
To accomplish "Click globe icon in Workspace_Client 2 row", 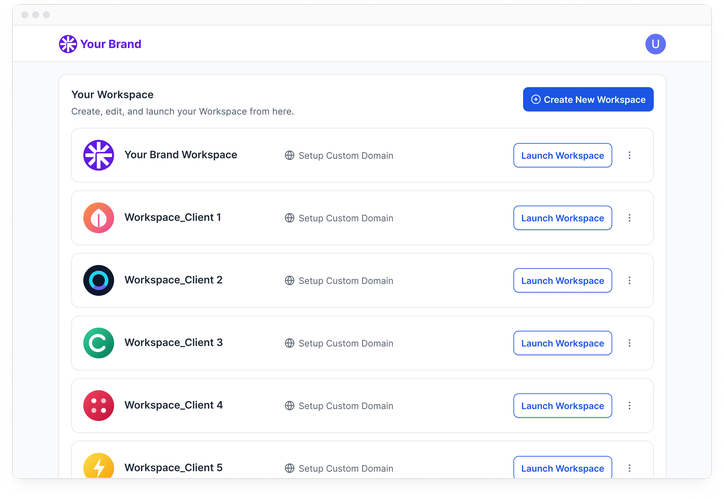I will pos(290,281).
